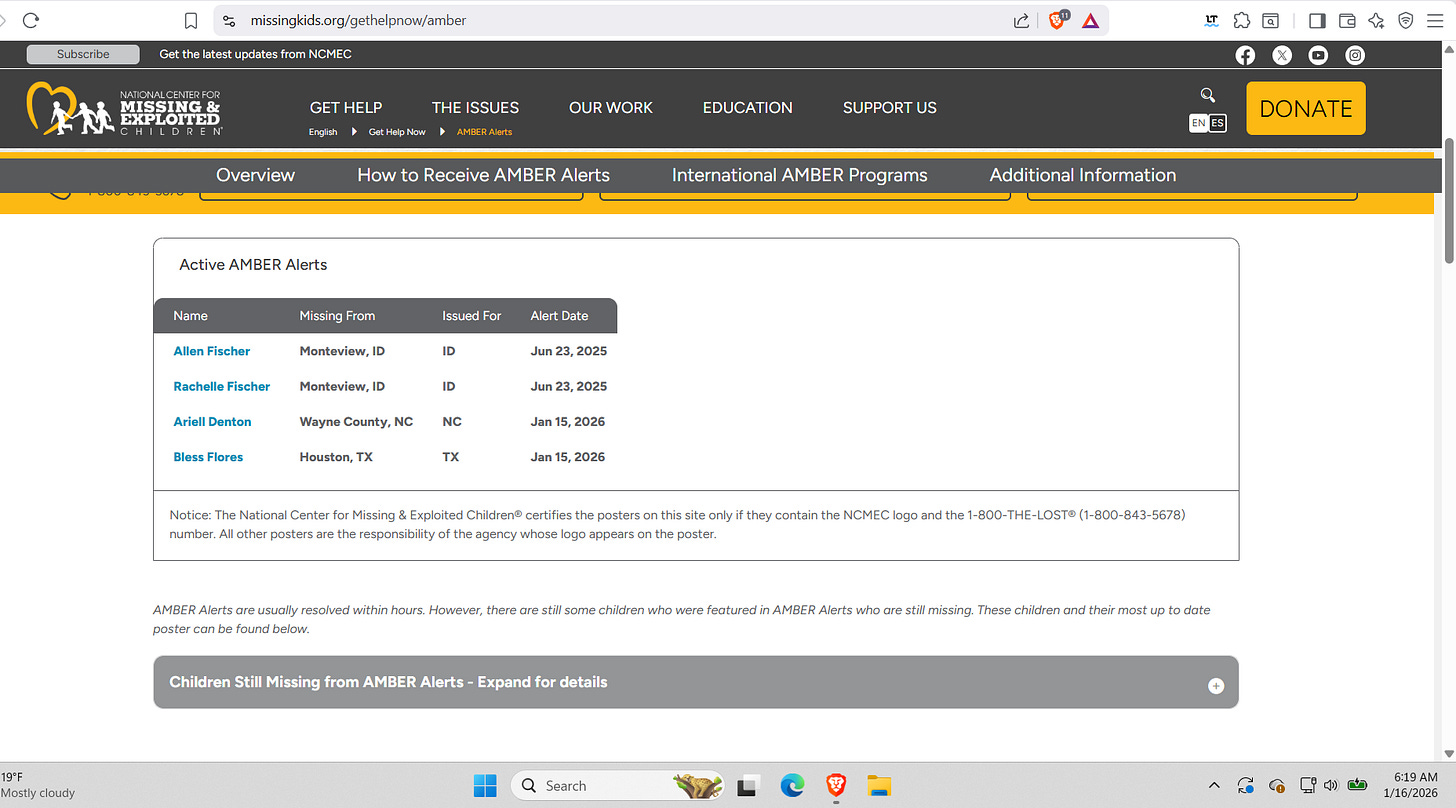Open site settings icon in the address bar
The image size is (1456, 808).
pos(229,20)
